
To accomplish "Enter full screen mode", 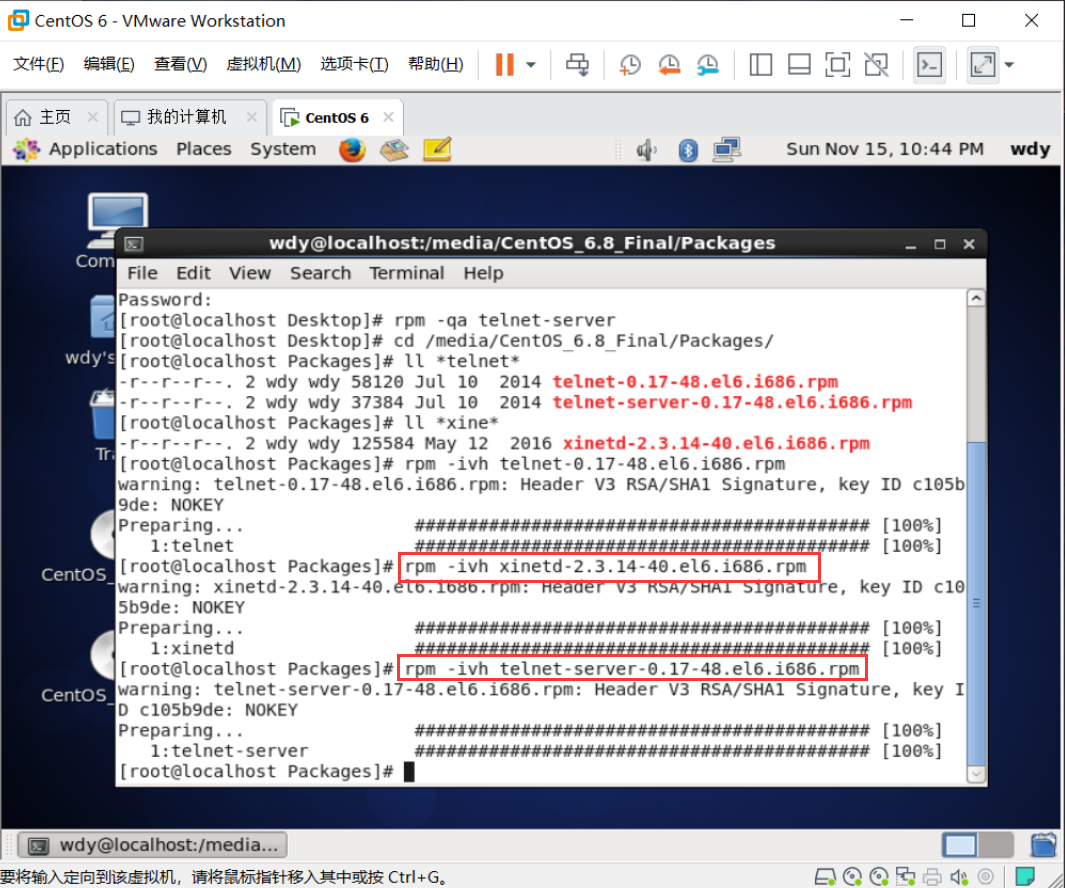I will pyautogui.click(x=837, y=65).
